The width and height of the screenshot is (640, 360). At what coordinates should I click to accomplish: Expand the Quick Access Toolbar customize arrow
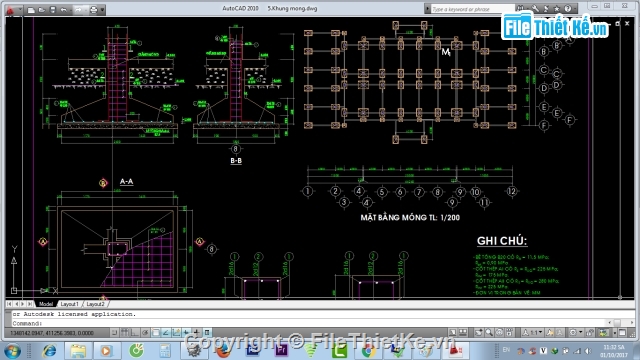point(102,9)
